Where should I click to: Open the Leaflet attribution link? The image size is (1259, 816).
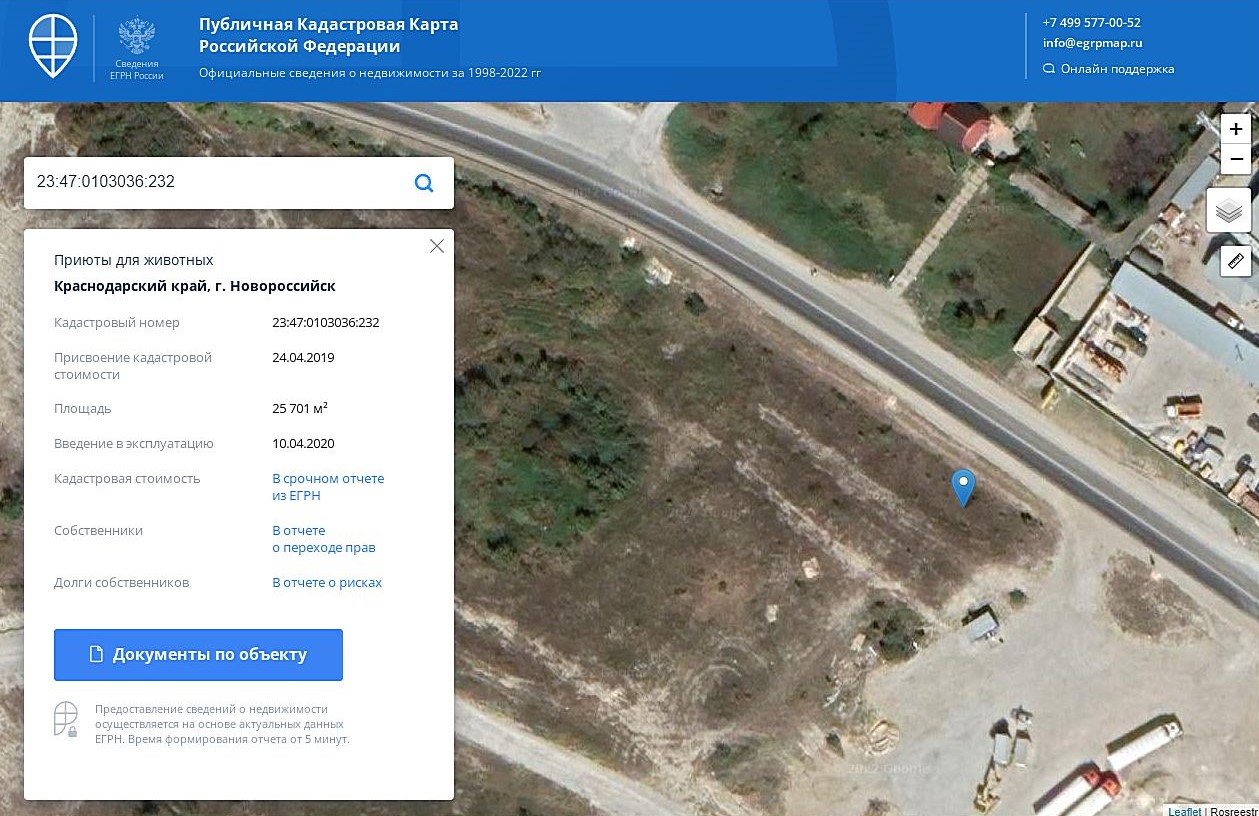click(1184, 811)
